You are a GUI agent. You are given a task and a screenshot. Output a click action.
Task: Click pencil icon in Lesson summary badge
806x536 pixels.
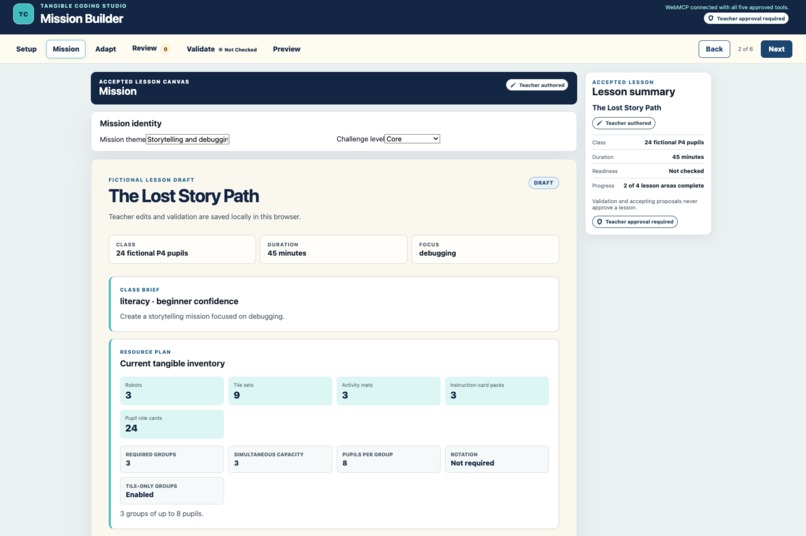[599, 123]
